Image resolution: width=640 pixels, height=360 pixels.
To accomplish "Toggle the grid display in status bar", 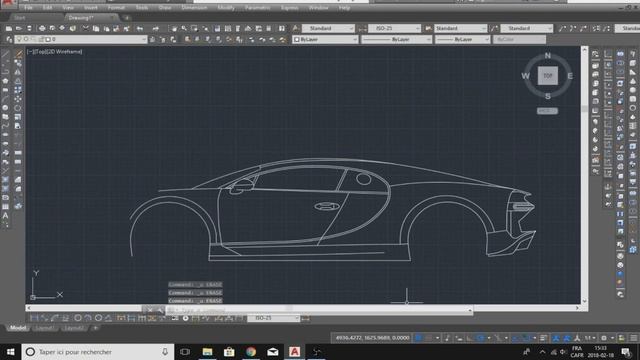I will (418, 338).
